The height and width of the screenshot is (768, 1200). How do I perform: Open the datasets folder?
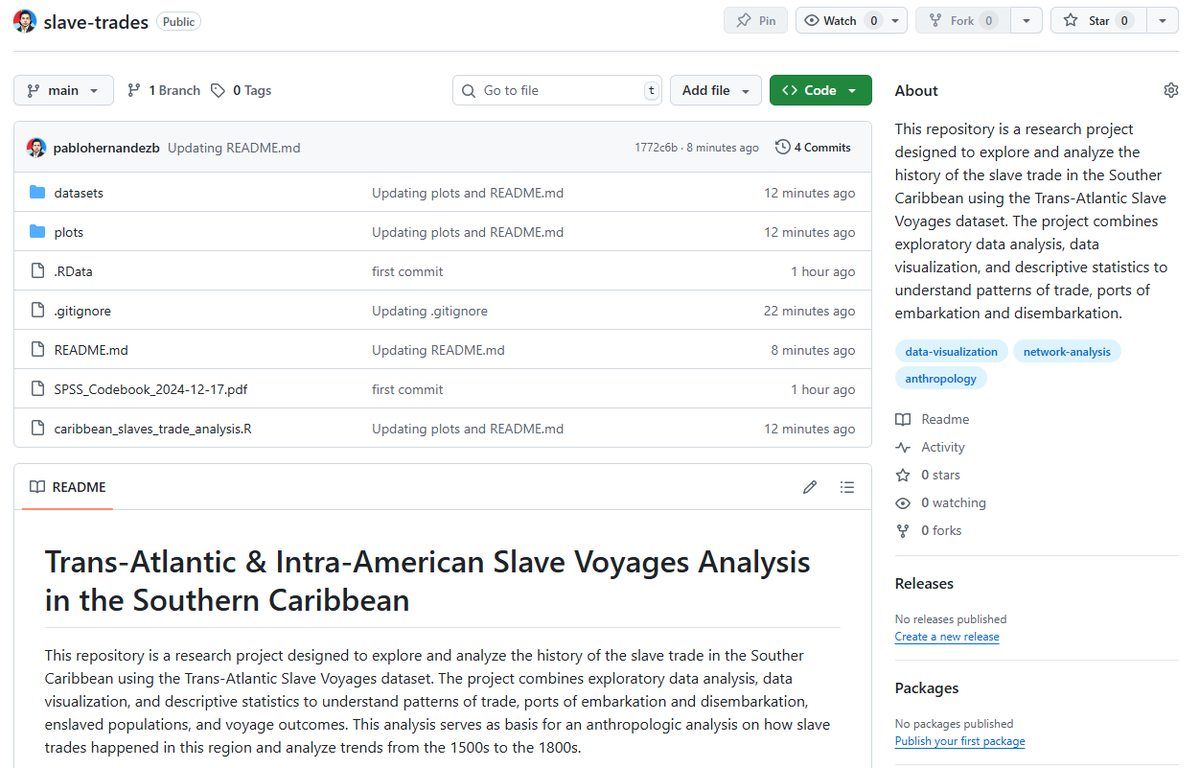(78, 193)
